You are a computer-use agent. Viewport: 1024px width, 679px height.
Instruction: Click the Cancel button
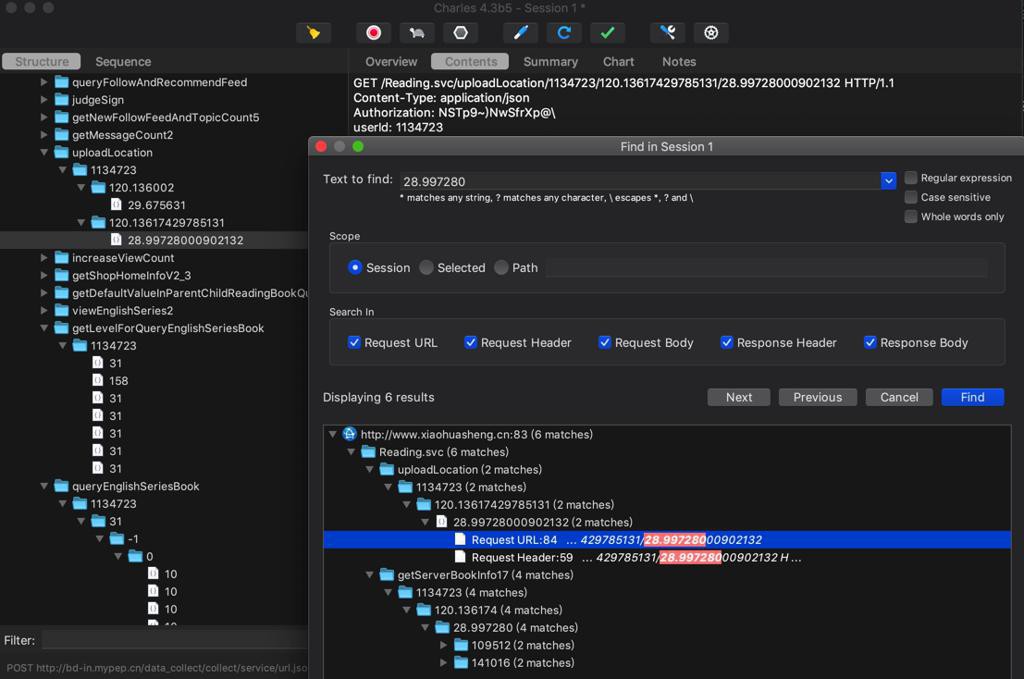click(x=899, y=397)
